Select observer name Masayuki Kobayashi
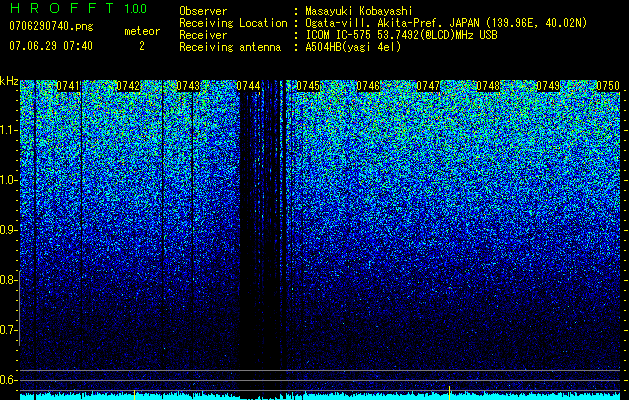The image size is (629, 400). click(359, 11)
